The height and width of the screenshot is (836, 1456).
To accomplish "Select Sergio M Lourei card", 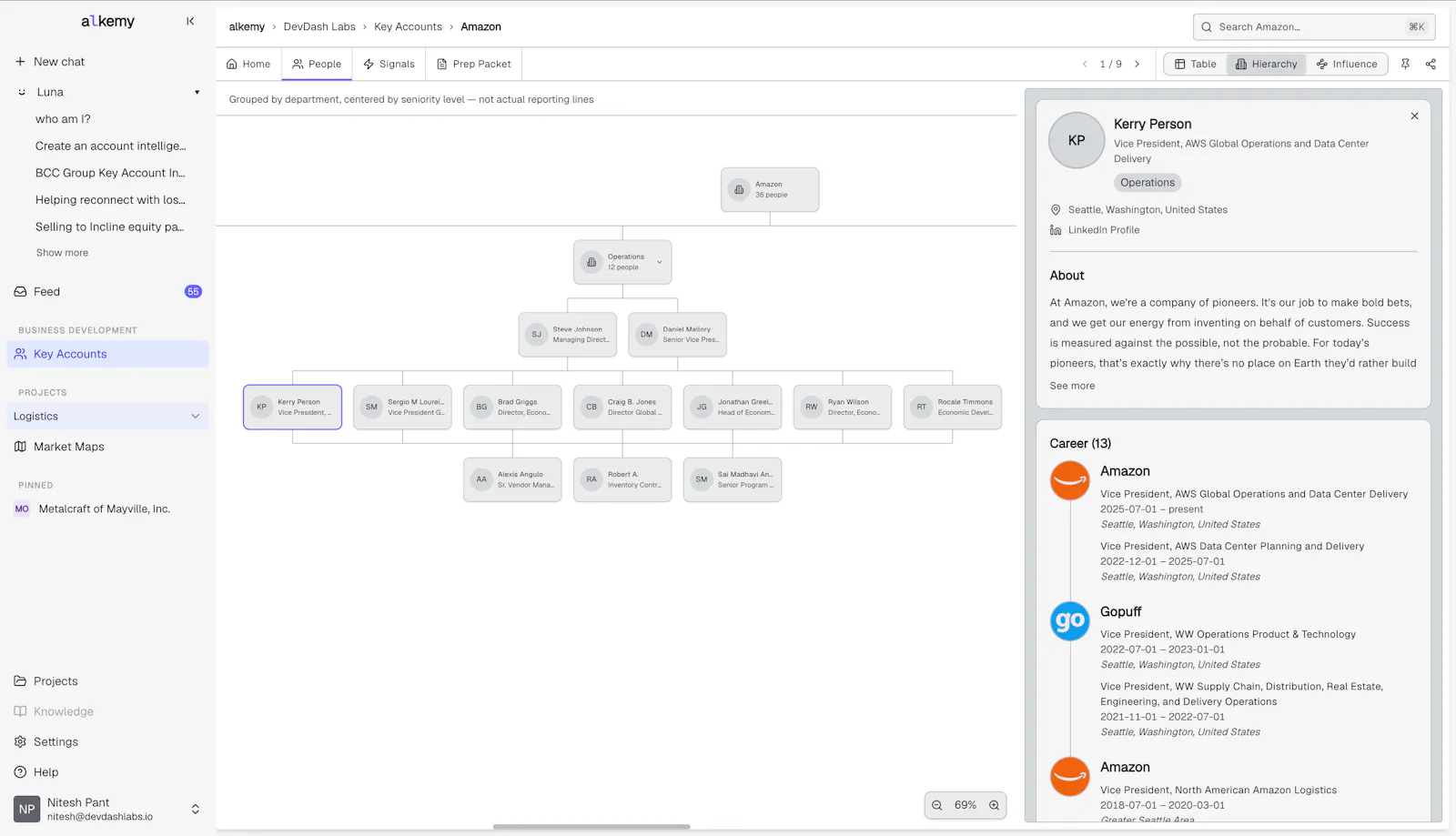I will coord(402,408).
